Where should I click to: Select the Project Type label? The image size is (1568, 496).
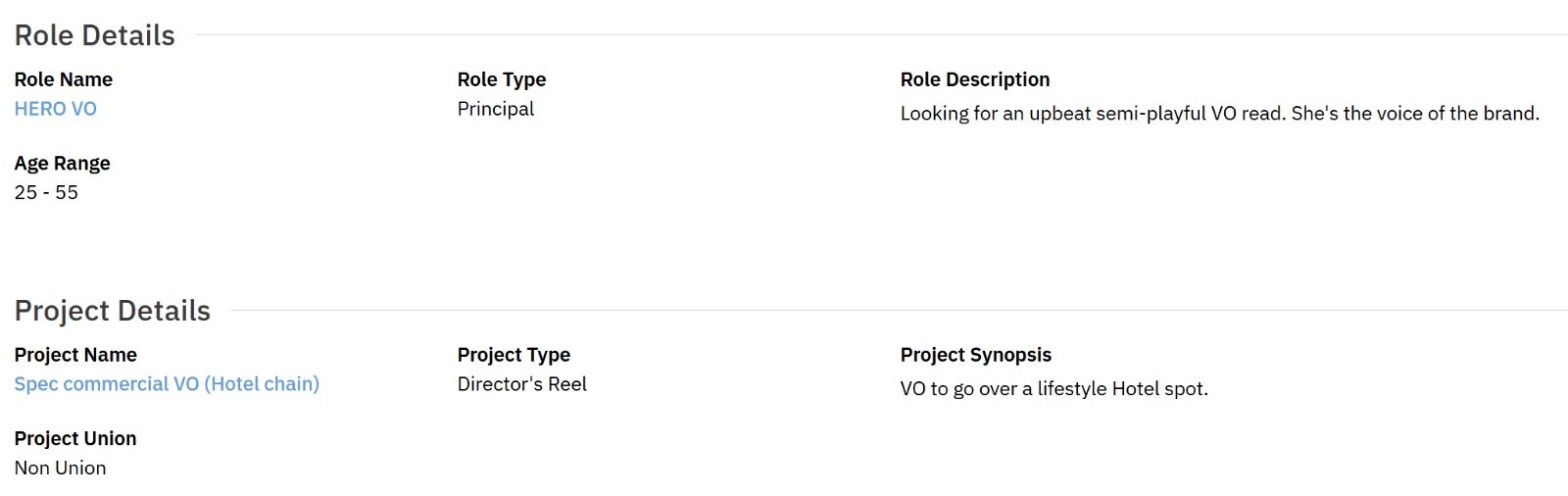click(x=514, y=355)
